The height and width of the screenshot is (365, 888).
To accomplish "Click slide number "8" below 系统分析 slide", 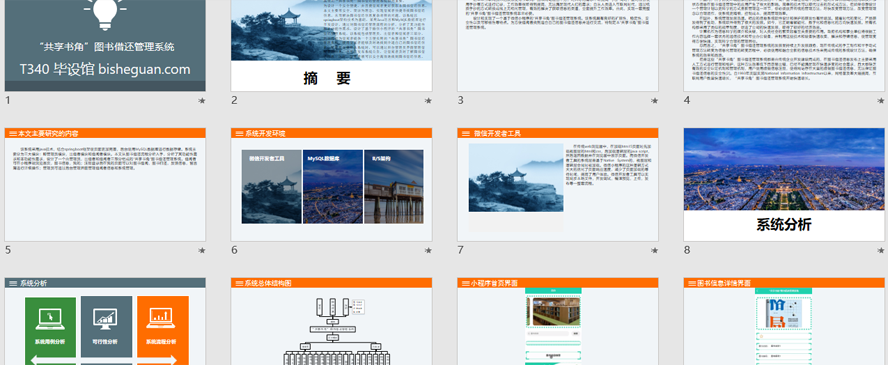I will (687, 250).
